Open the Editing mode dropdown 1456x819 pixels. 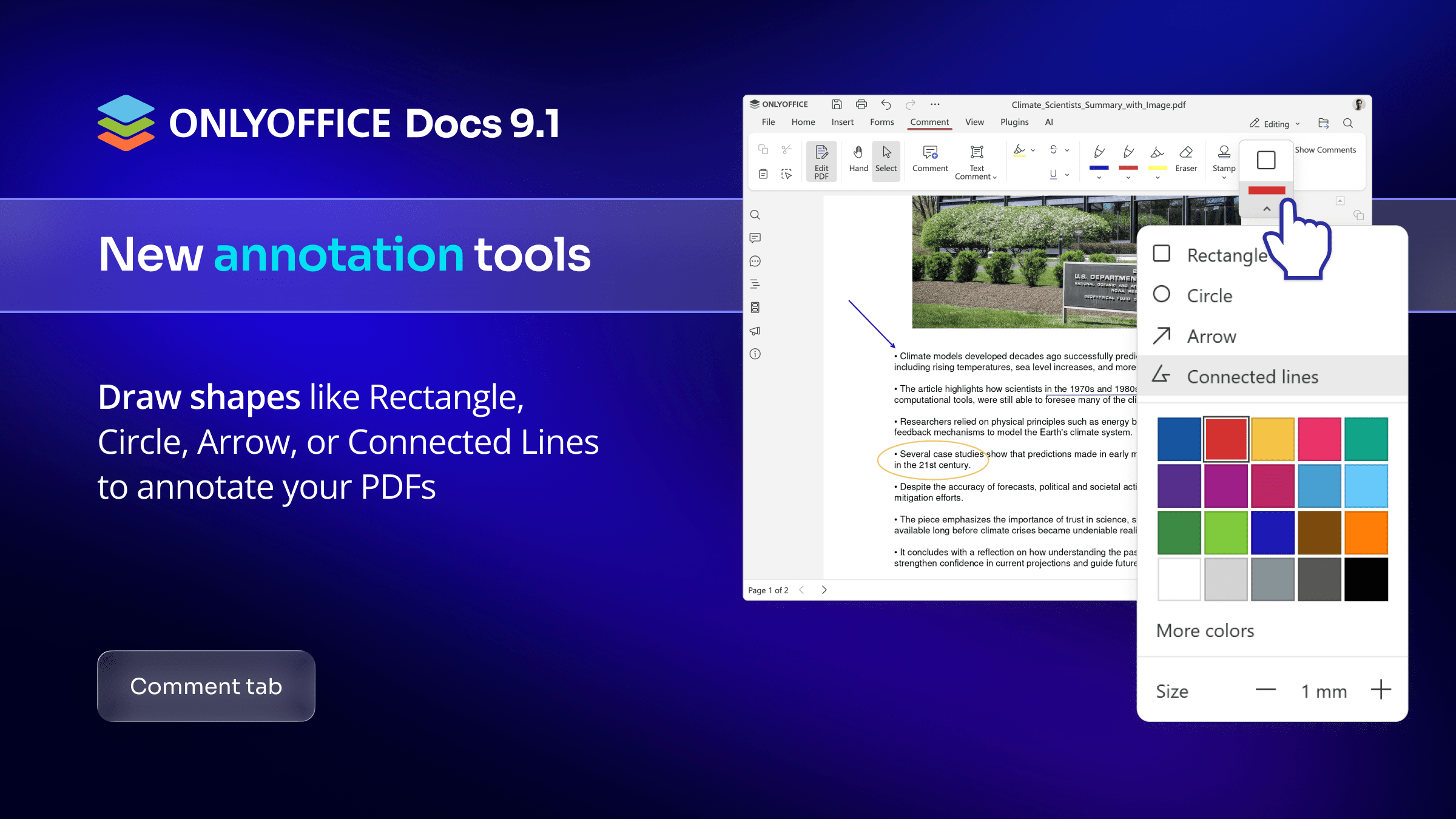coord(1276,124)
